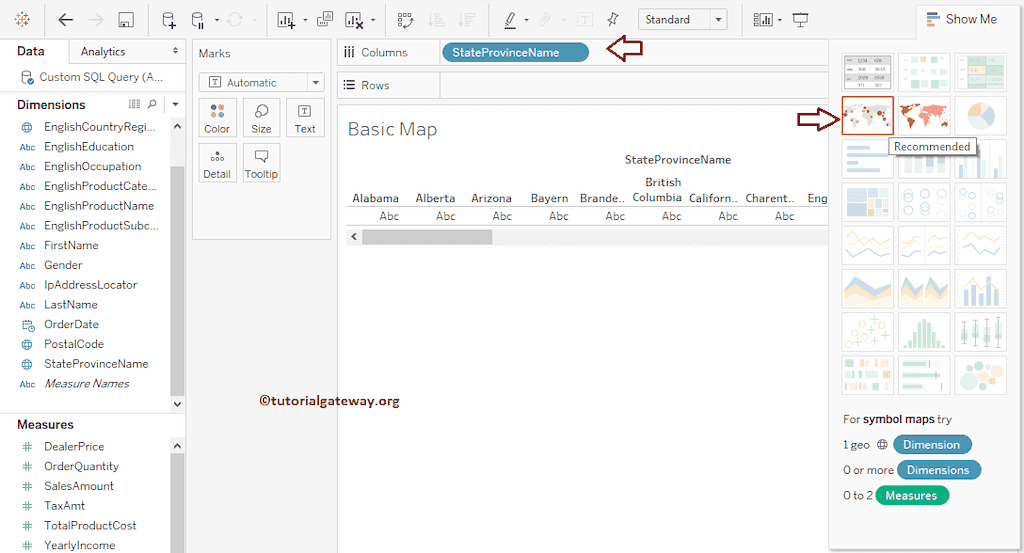Select the OrderDate dimension
The height and width of the screenshot is (553, 1024).
coord(71,324)
